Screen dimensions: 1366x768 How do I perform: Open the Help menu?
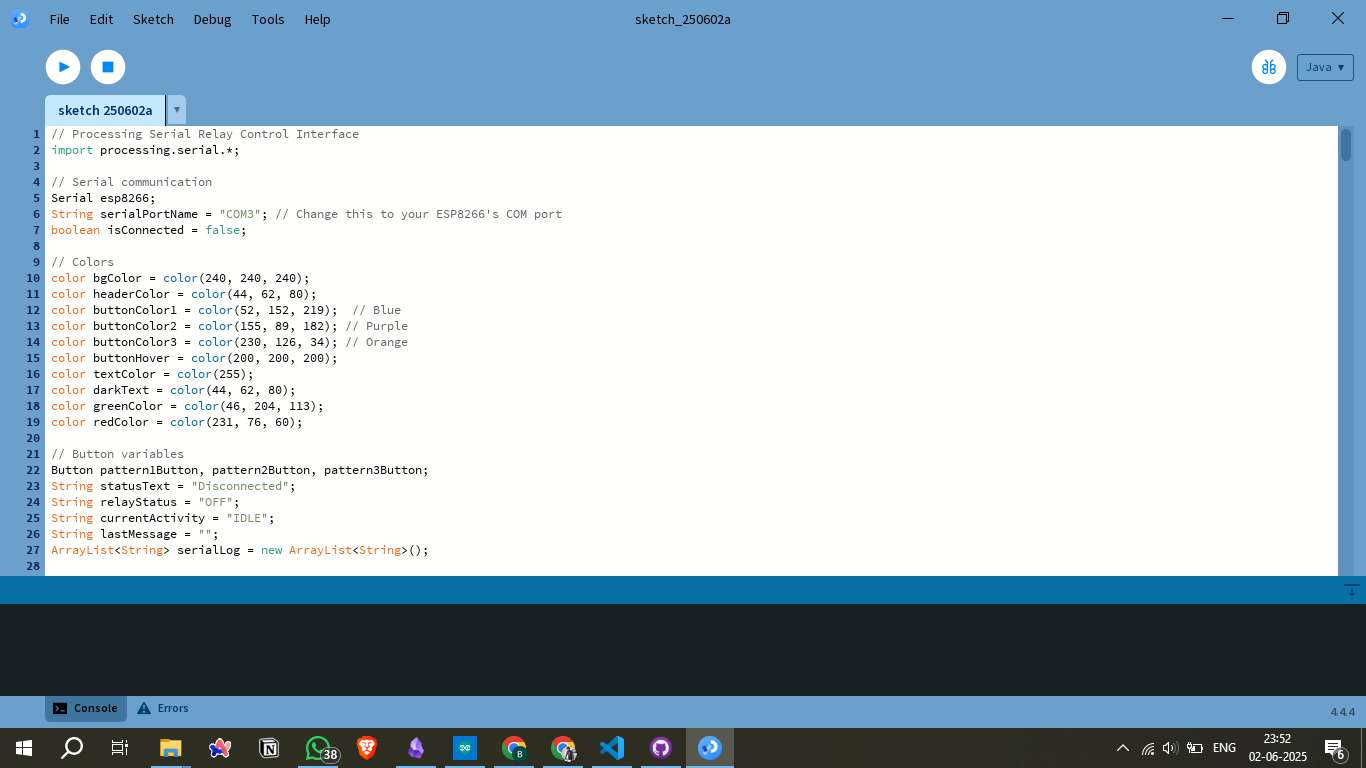pyautogui.click(x=317, y=19)
